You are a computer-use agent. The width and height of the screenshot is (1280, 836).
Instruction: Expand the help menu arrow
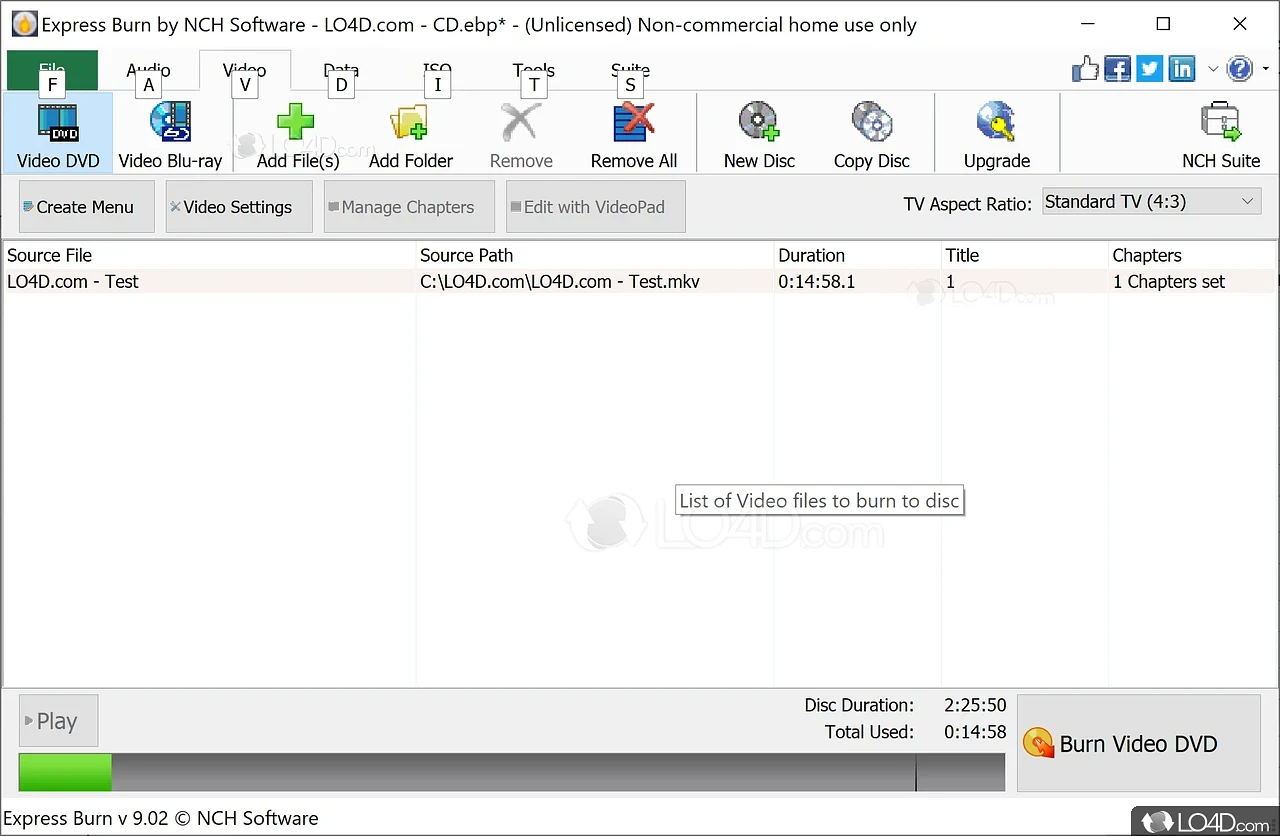[x=1266, y=69]
